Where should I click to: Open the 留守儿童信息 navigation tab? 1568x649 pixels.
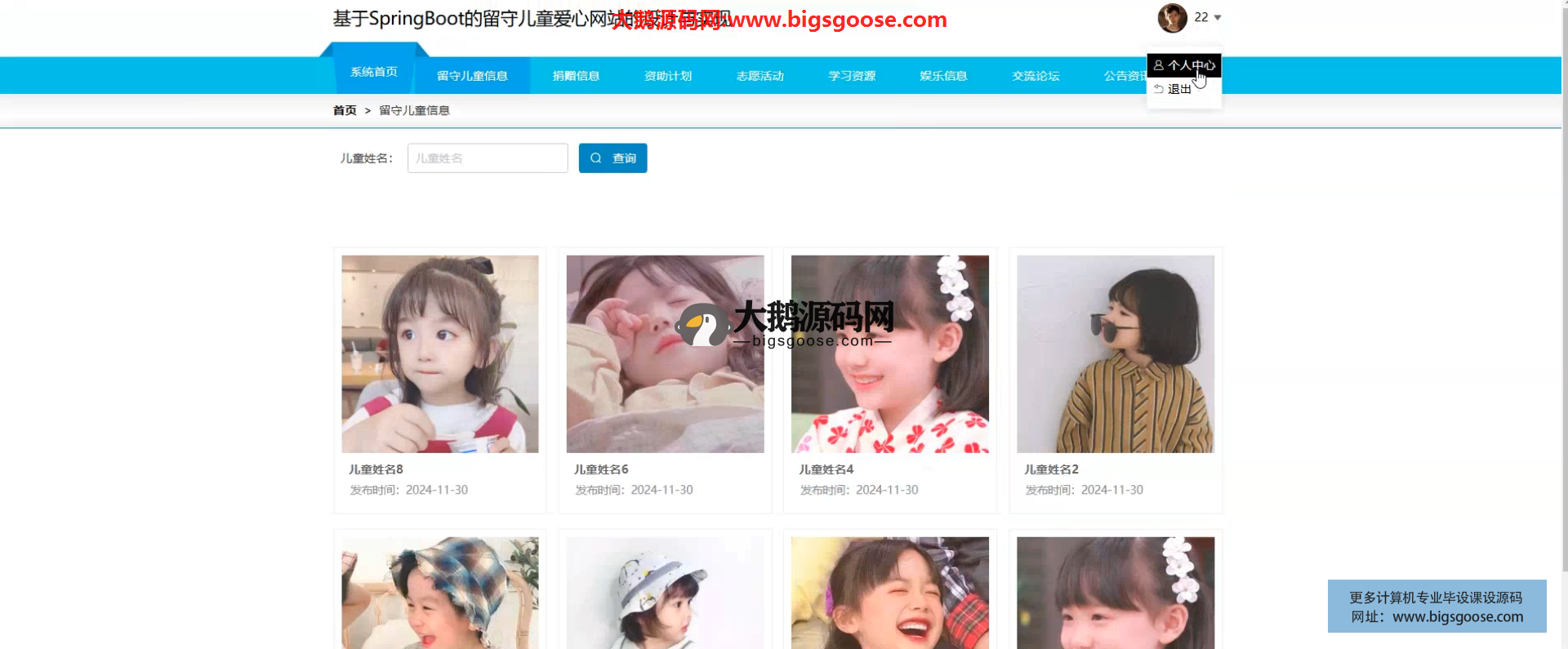click(x=472, y=76)
